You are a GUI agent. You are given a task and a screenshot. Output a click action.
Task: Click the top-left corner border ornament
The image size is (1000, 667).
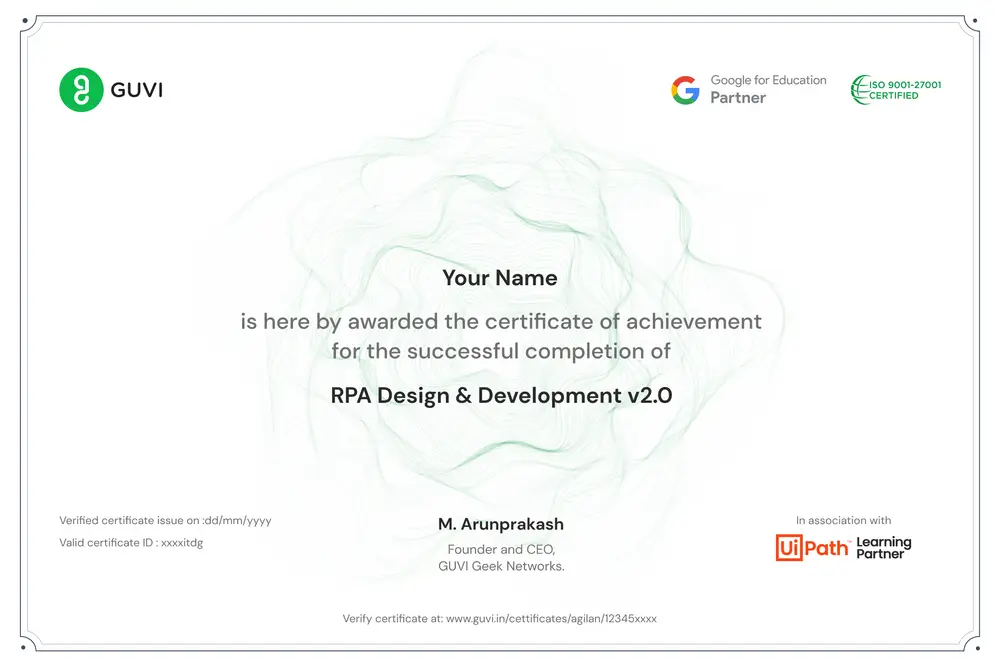tap(26, 24)
